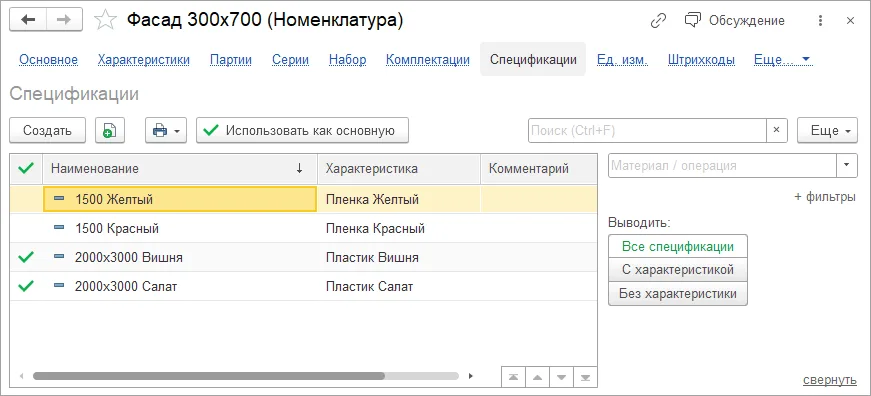The height and width of the screenshot is (396, 871).
Task: Select the Спецификации tab
Action: pyautogui.click(x=533, y=59)
